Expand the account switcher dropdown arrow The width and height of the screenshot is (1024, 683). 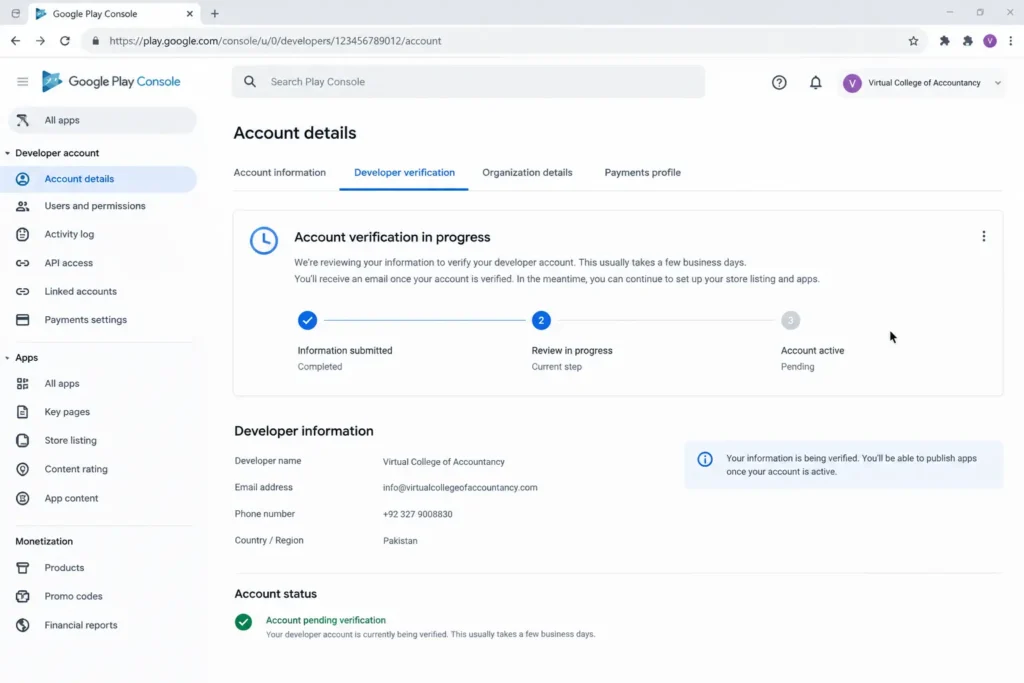point(997,83)
